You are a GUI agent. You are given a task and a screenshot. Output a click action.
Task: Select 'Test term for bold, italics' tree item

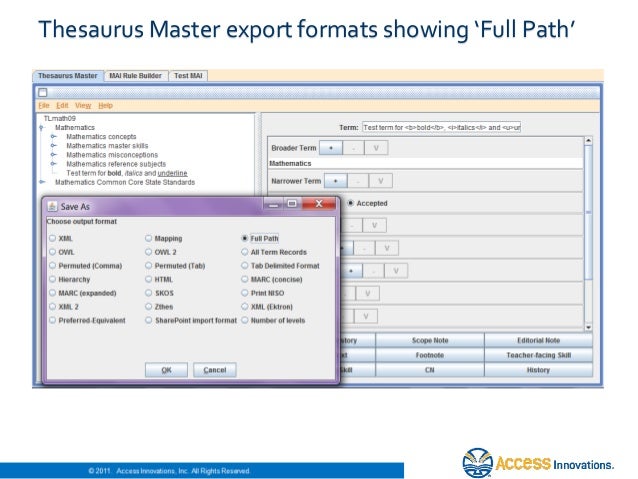[127, 173]
